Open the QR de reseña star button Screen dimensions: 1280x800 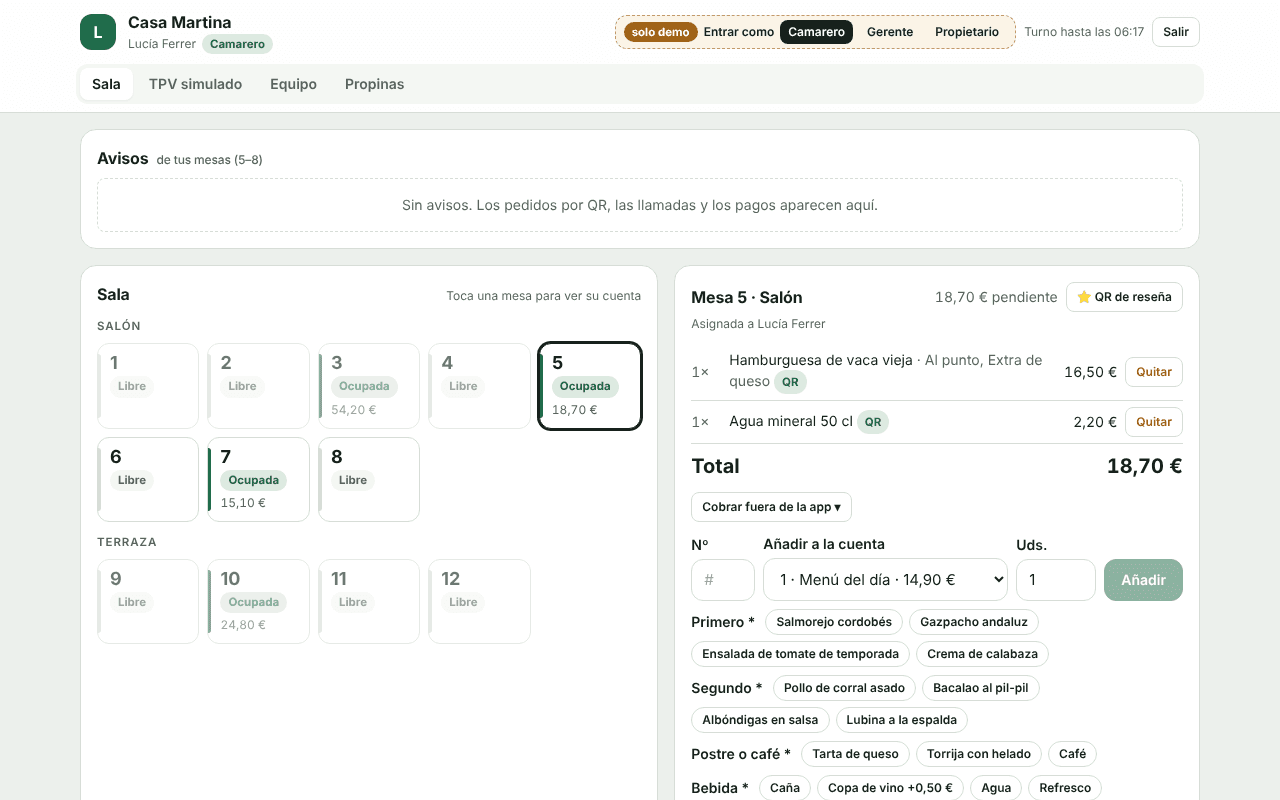click(x=1124, y=297)
